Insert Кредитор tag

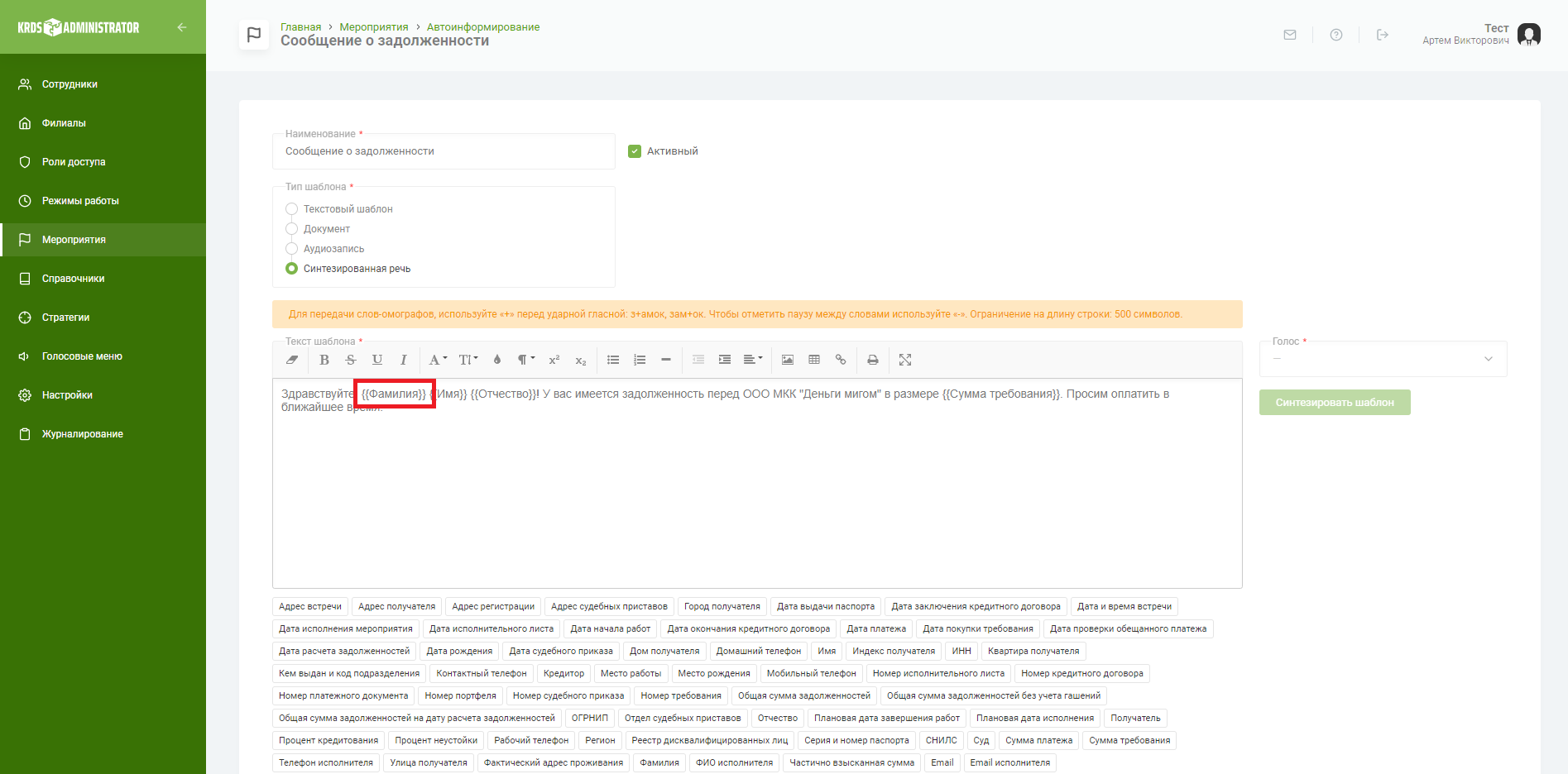coord(563,674)
